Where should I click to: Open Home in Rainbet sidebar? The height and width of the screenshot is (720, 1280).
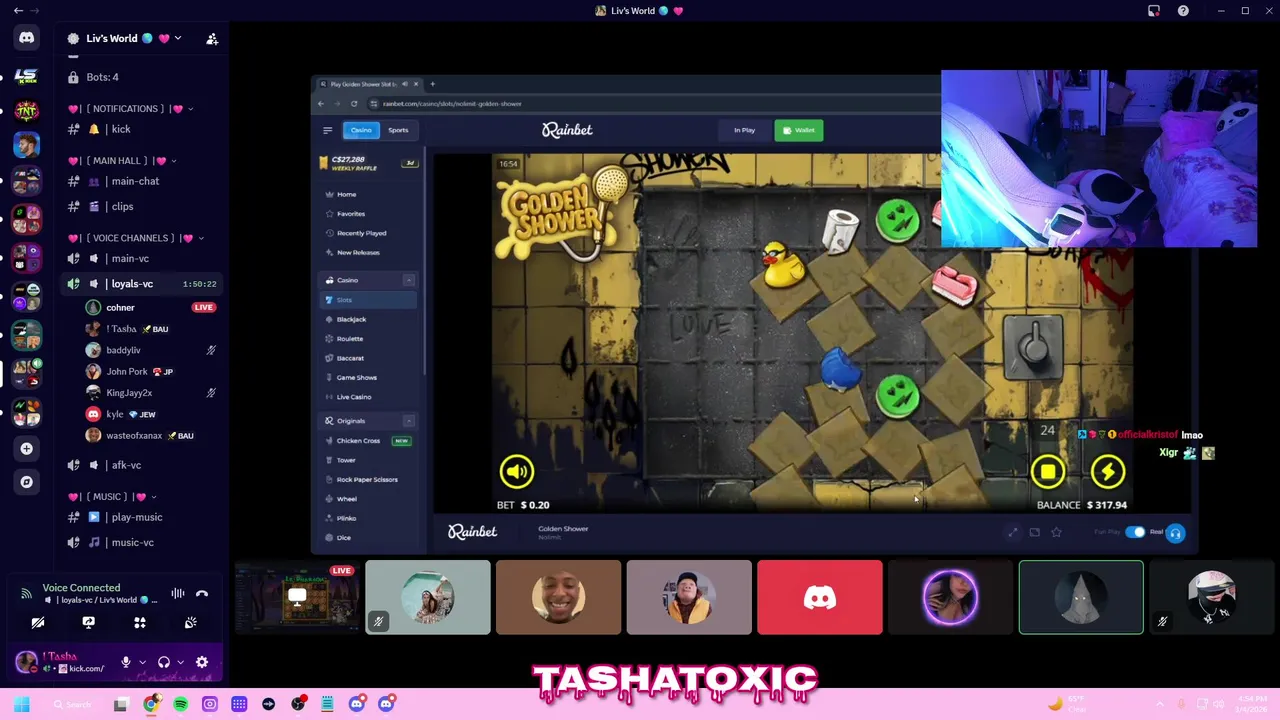[368, 194]
